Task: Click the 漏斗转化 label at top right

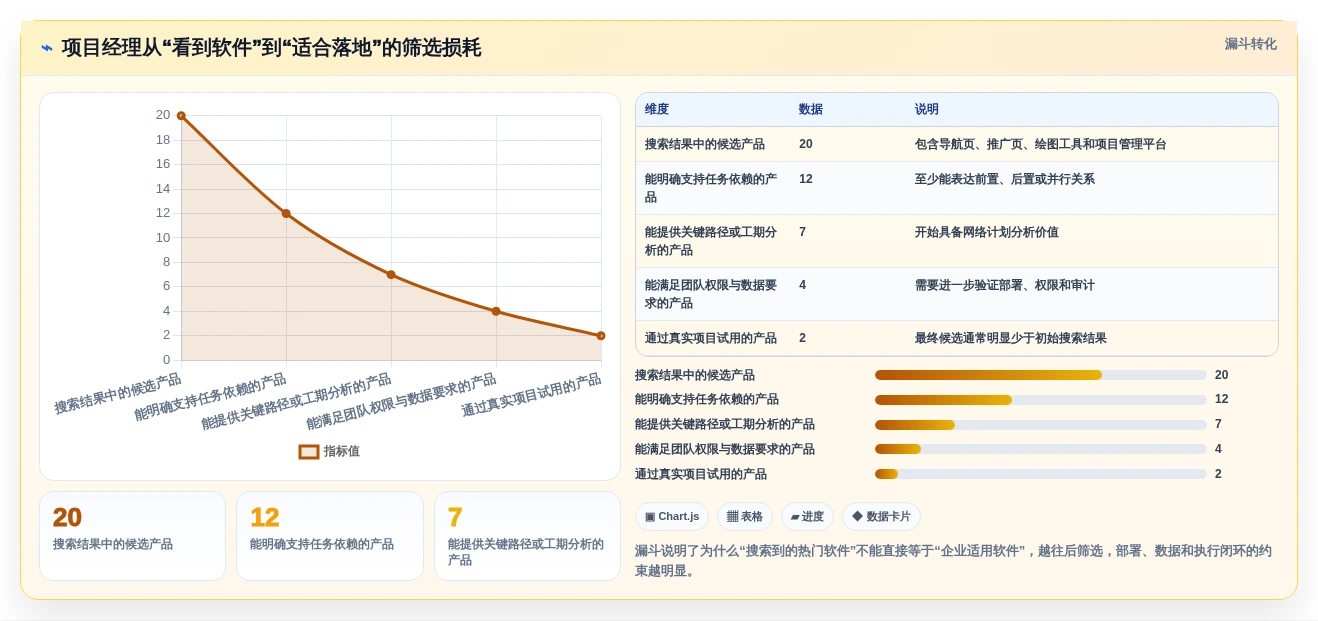Action: (x=1250, y=44)
